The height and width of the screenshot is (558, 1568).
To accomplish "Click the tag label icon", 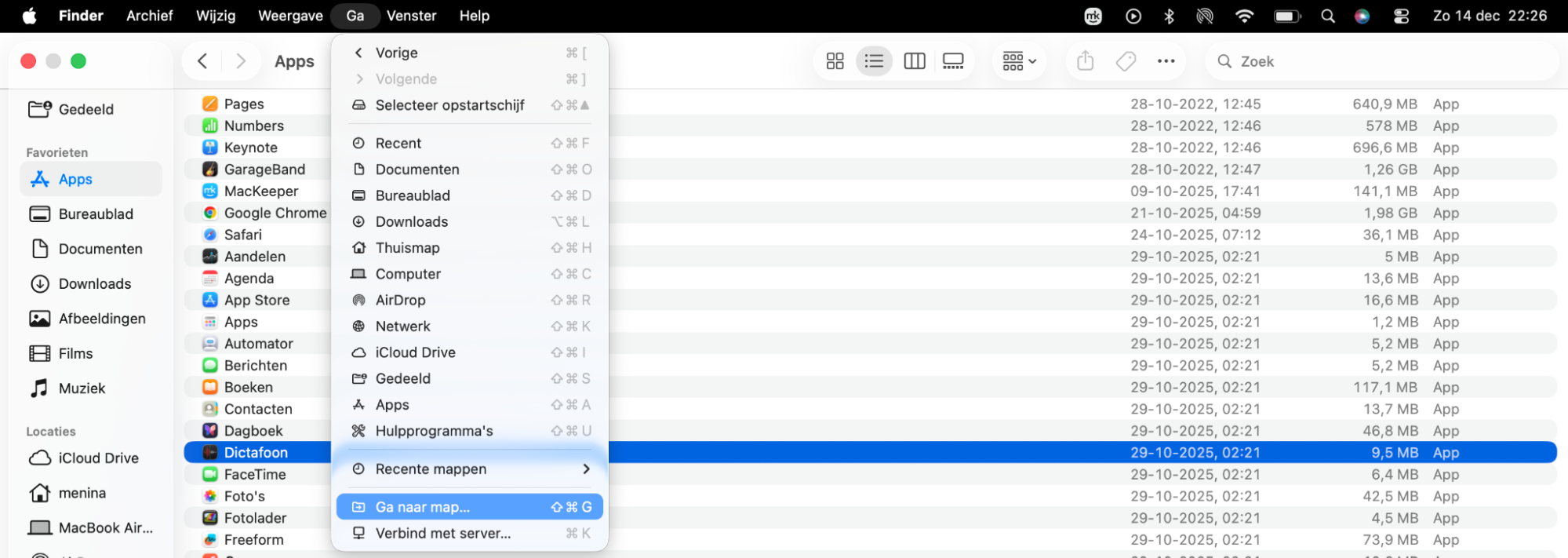I will 1126,61.
